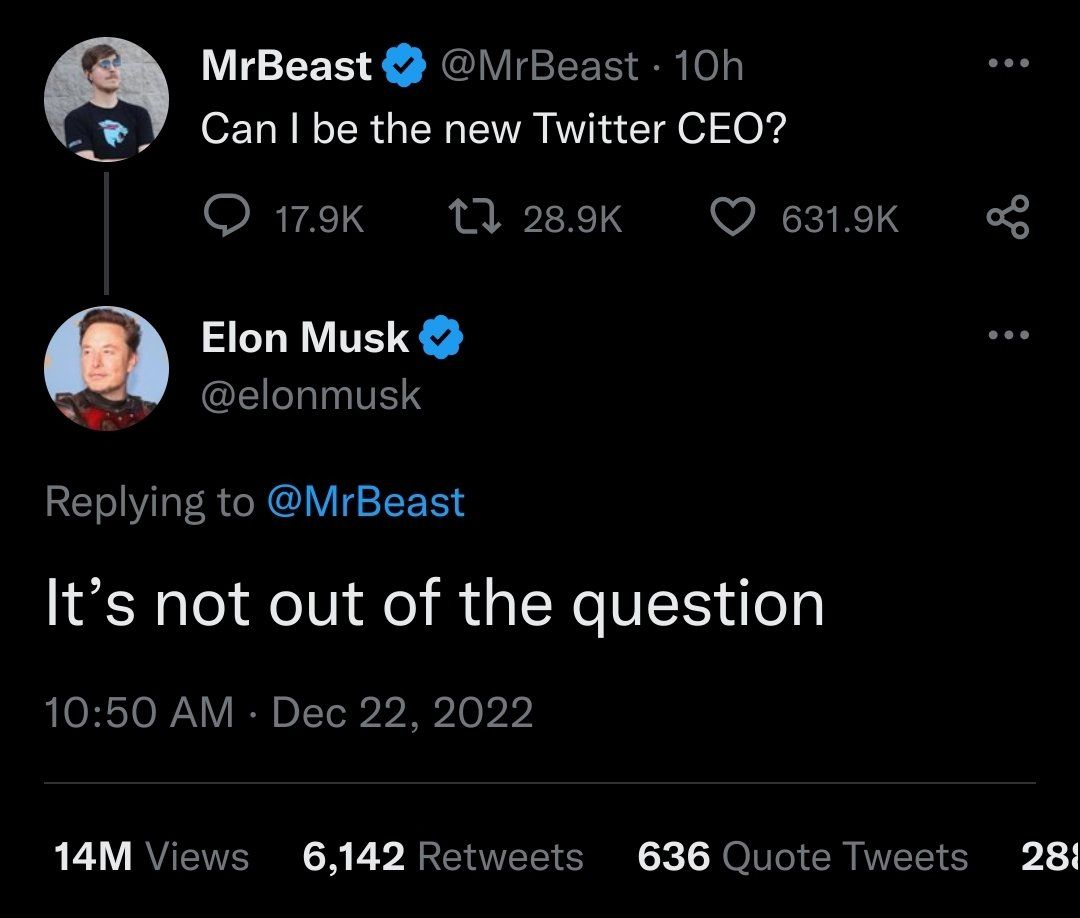Click the MrBeast display name
Screen dimensions: 1080x918
coord(286,67)
